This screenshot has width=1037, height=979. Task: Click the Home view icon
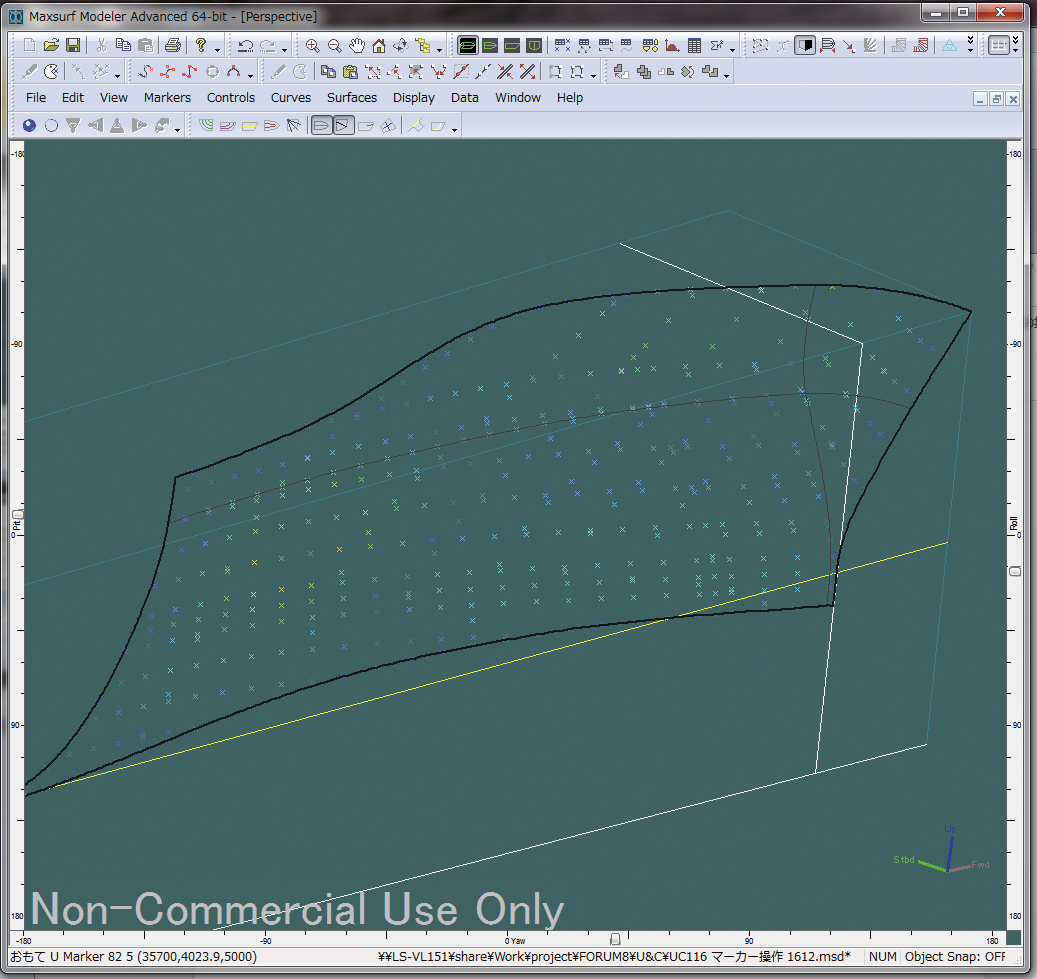[x=378, y=46]
